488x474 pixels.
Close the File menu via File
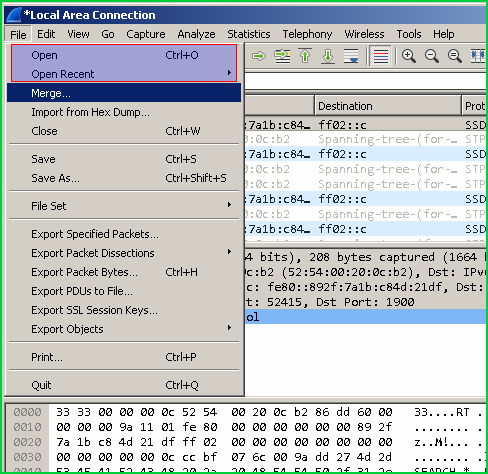tap(18, 34)
